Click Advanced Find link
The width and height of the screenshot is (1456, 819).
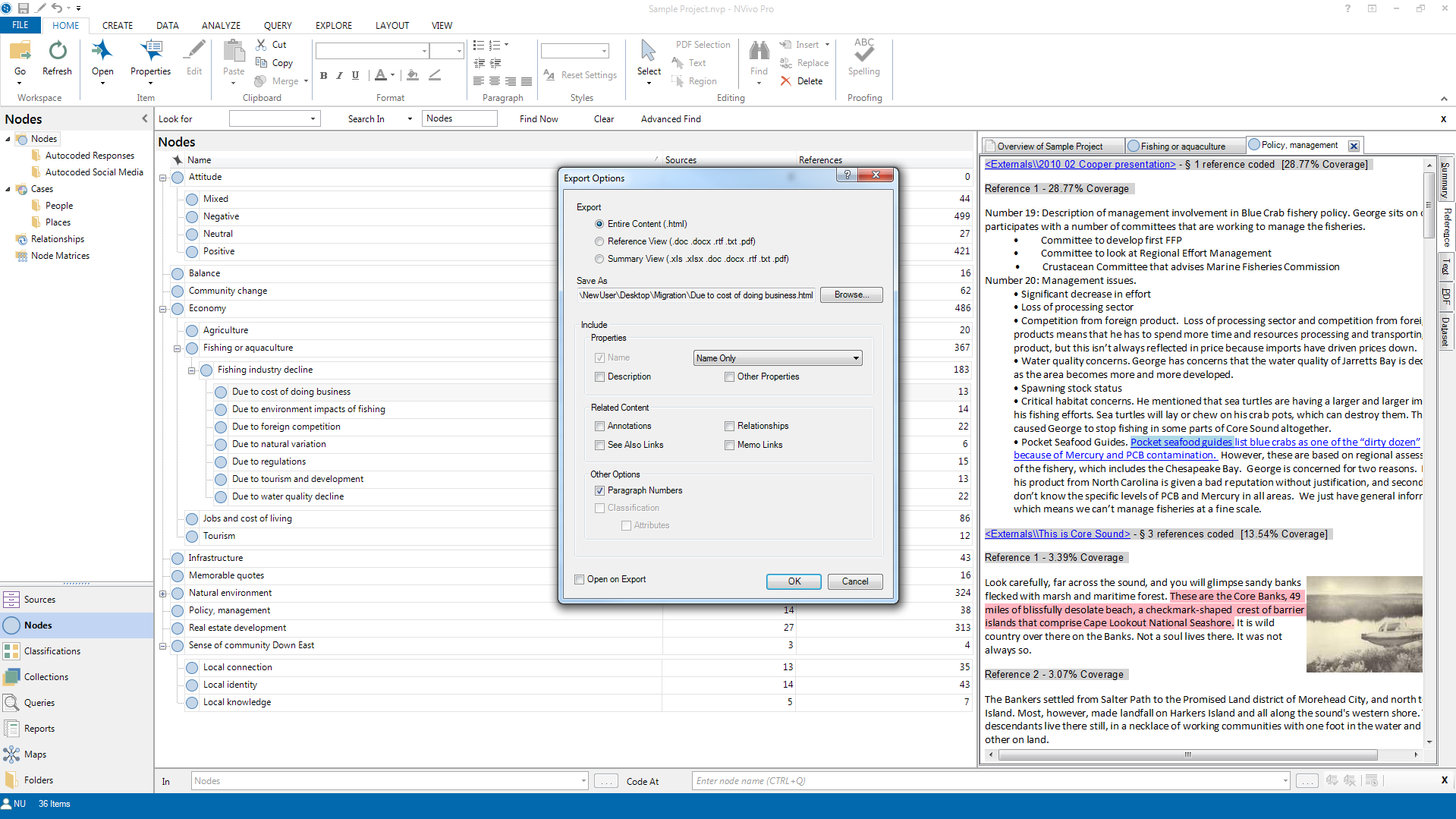pyautogui.click(x=671, y=119)
